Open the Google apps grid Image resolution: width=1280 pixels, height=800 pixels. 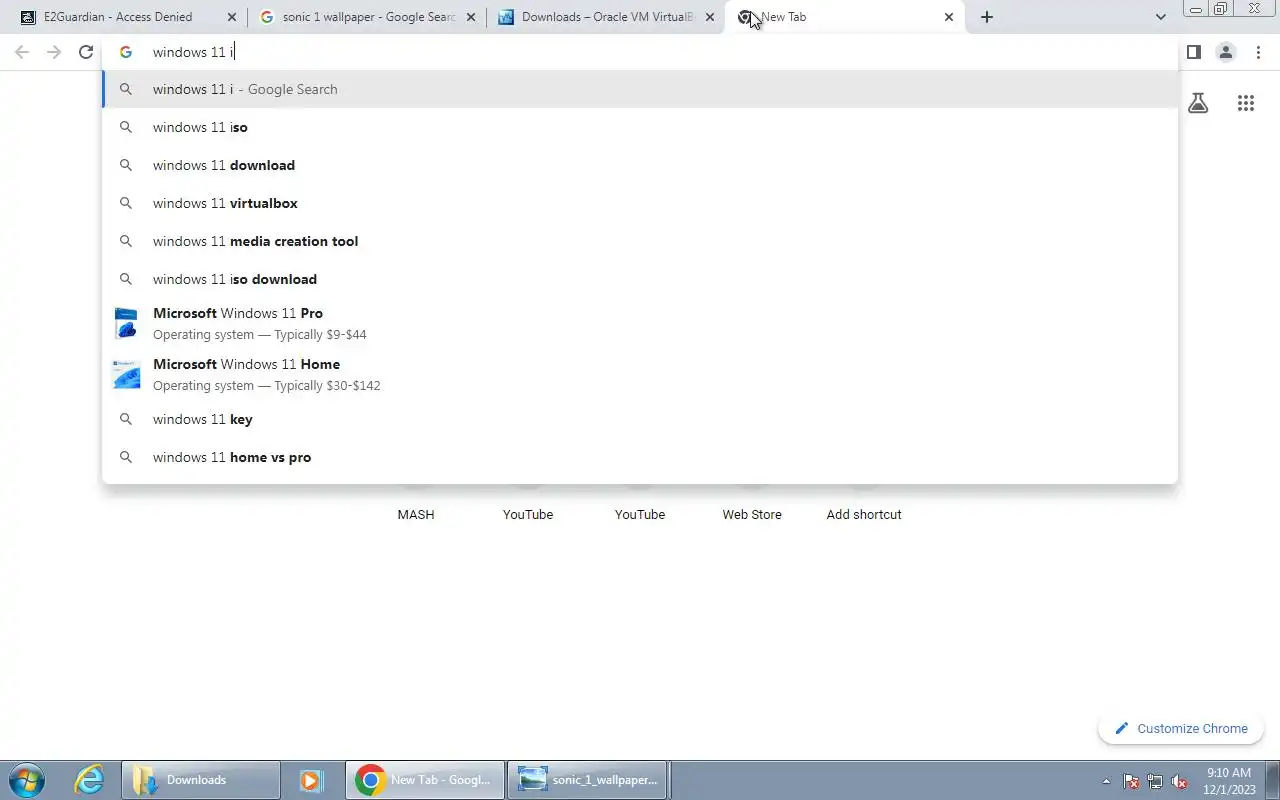1246,103
